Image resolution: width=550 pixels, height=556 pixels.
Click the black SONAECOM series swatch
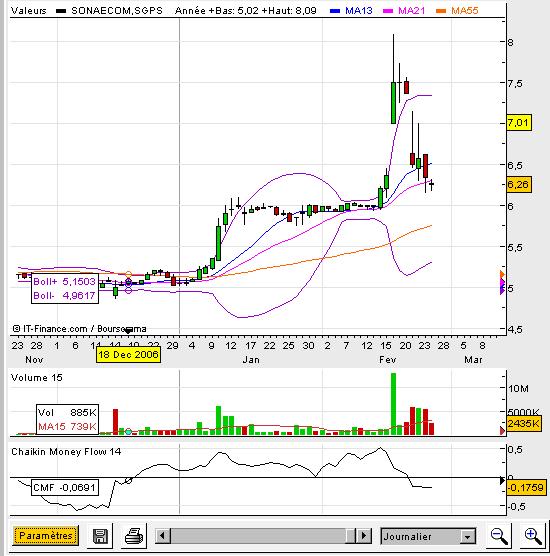coord(61,11)
